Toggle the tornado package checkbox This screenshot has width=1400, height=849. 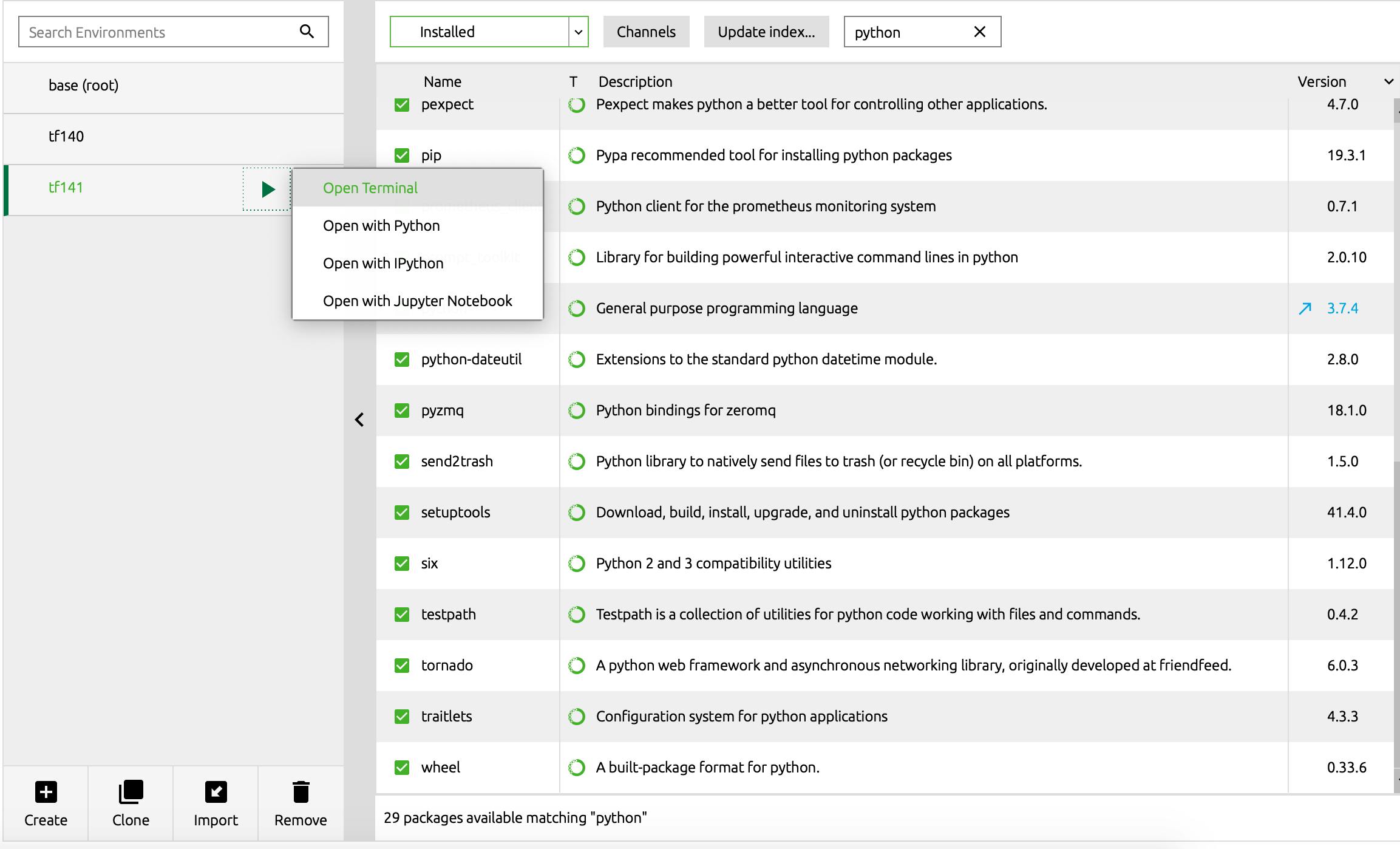click(402, 666)
